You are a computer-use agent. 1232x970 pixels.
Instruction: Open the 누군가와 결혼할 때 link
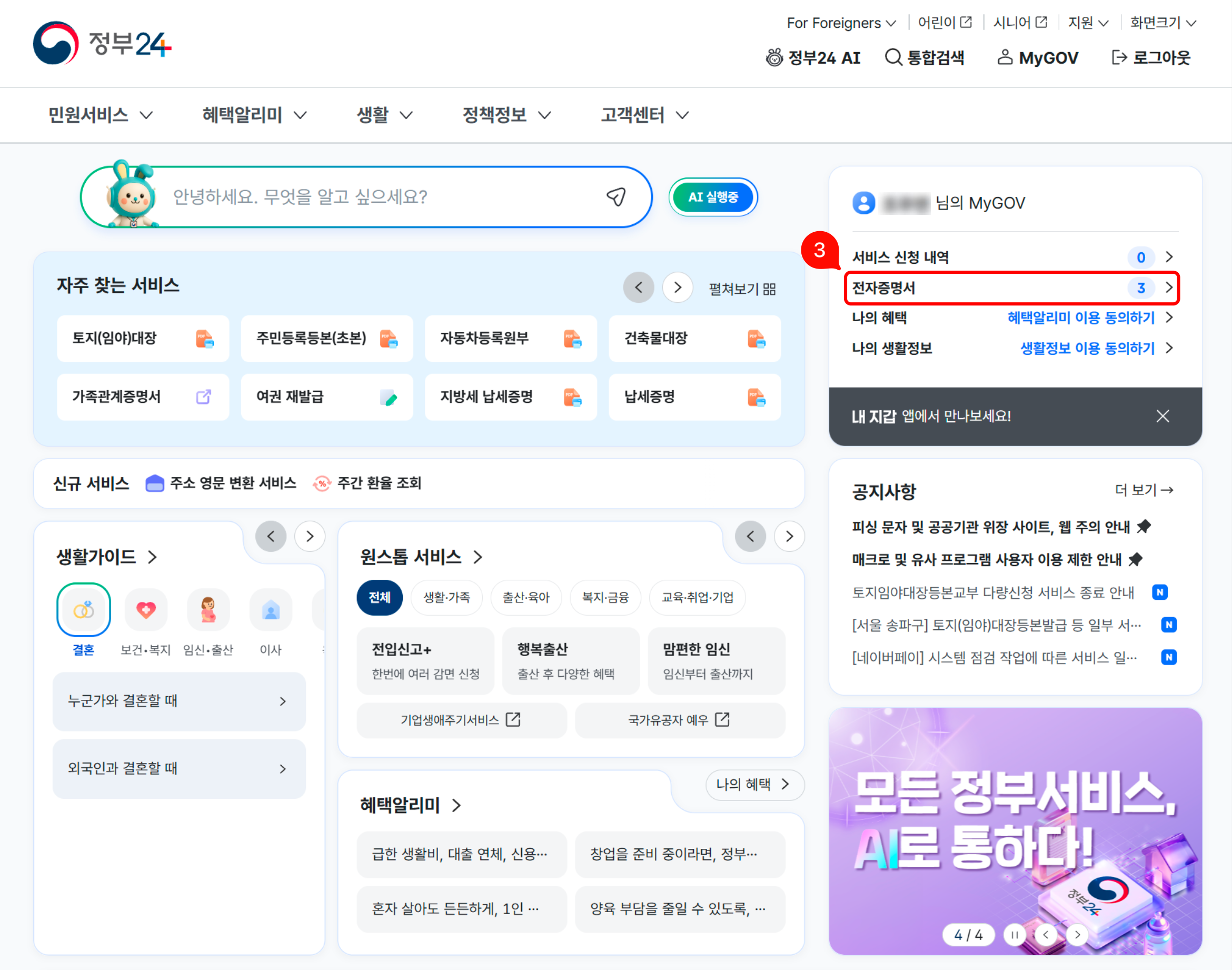click(x=179, y=701)
